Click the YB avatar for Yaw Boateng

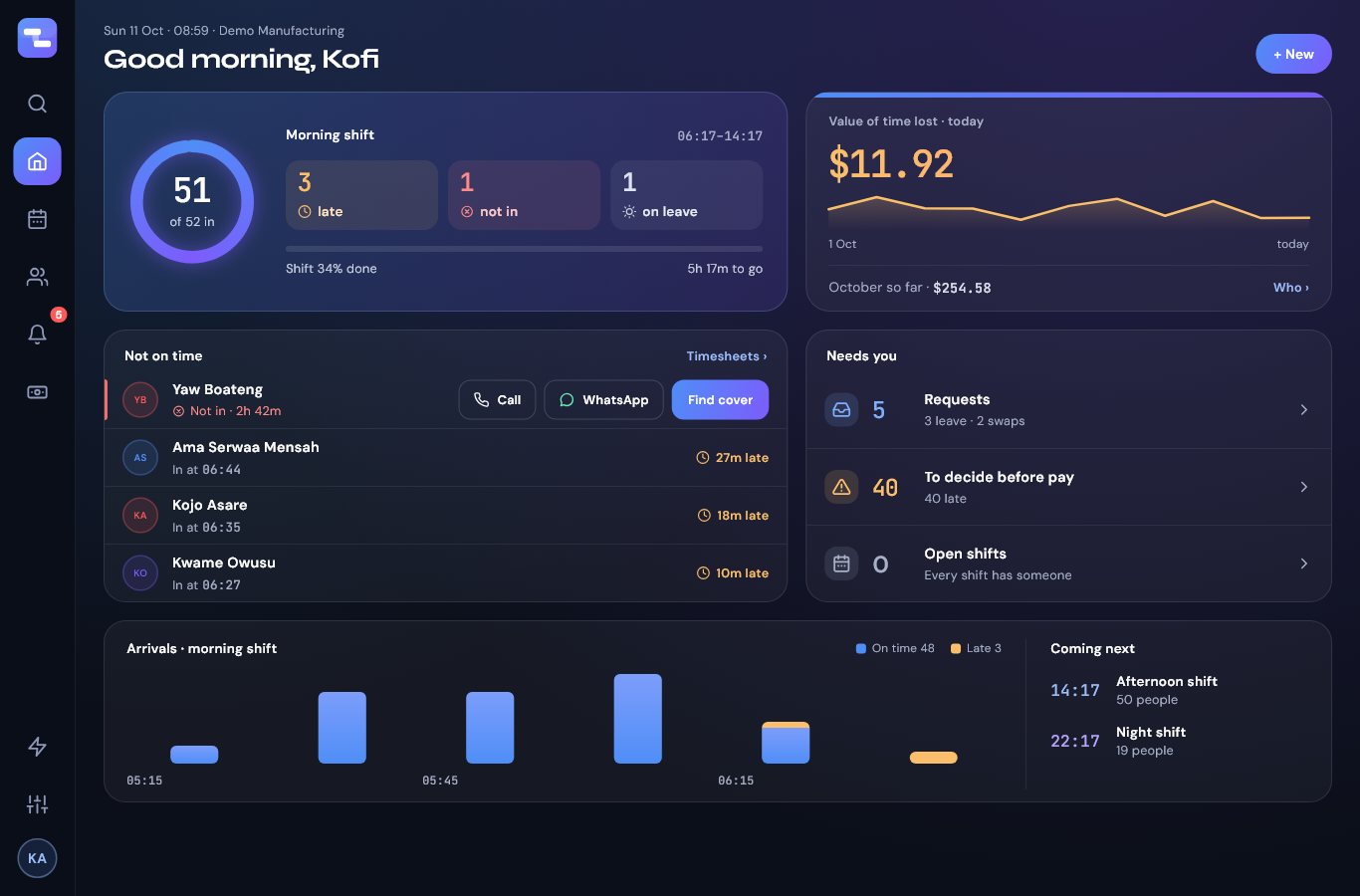click(x=140, y=400)
